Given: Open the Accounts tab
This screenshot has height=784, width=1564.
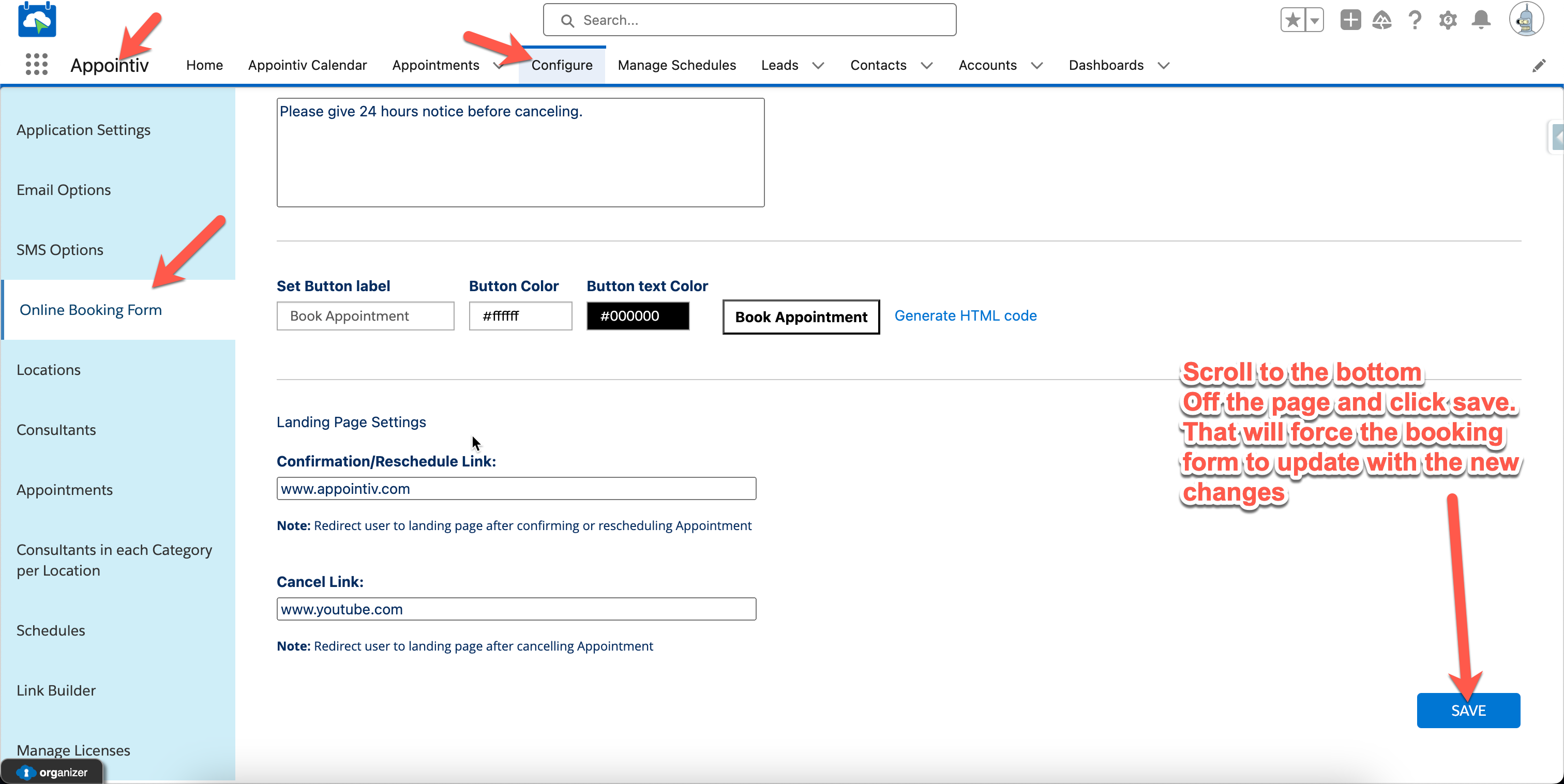Looking at the screenshot, I should point(987,65).
